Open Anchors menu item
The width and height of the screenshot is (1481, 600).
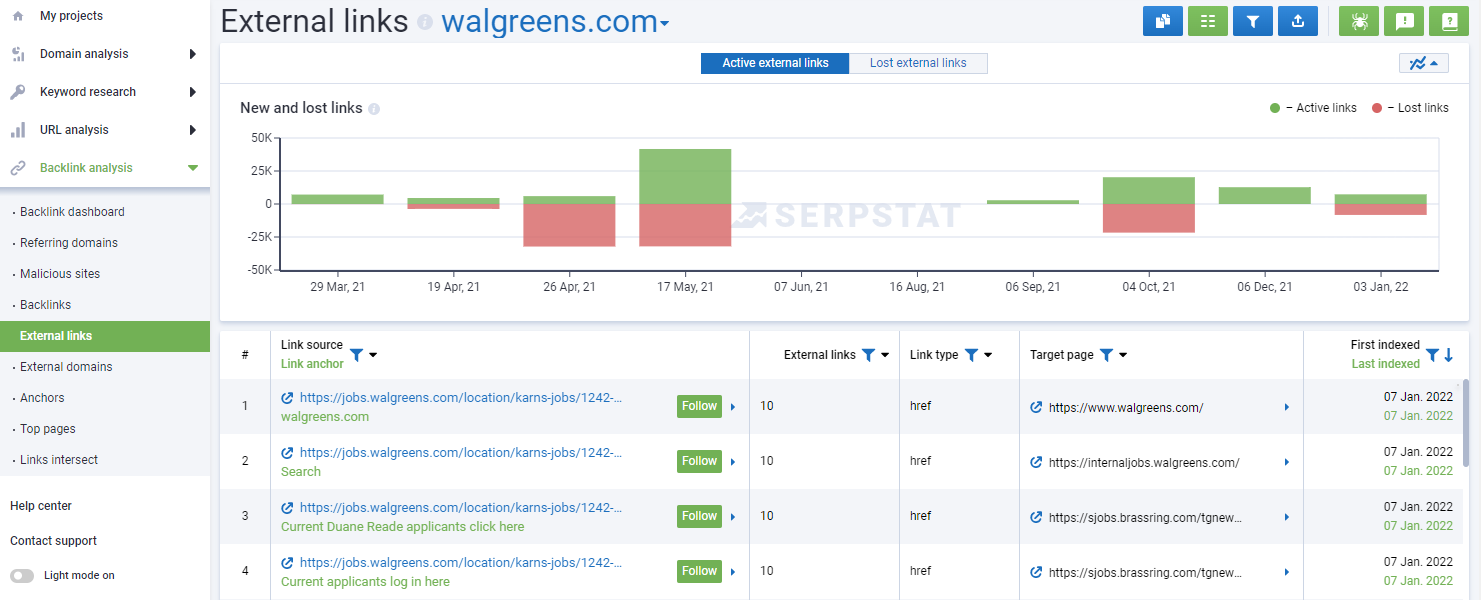click(x=42, y=398)
